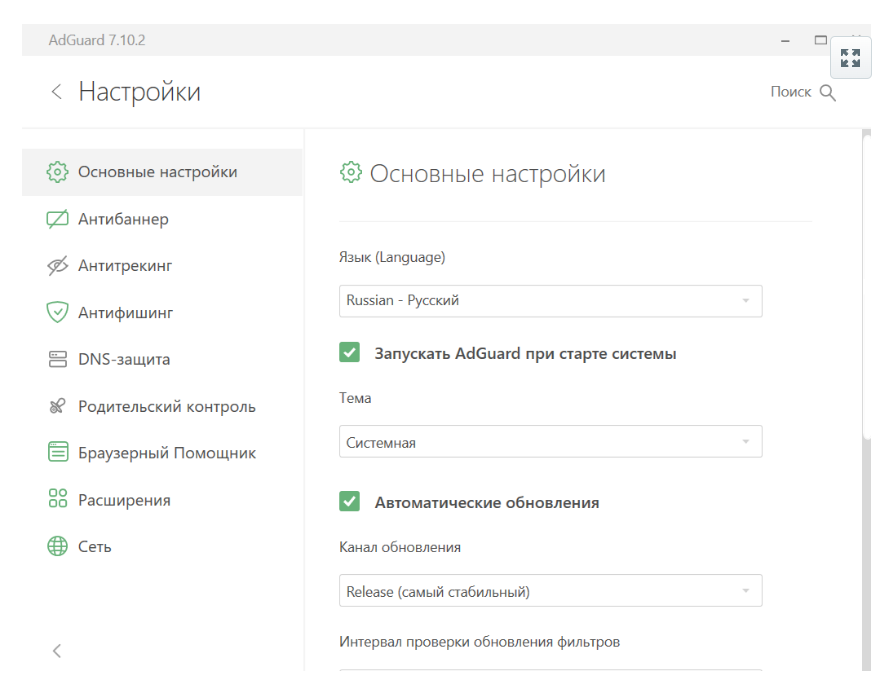This screenshot has width=891, height=691.
Task: Click the General settings gear icon in sidebar
Action: (x=57, y=172)
